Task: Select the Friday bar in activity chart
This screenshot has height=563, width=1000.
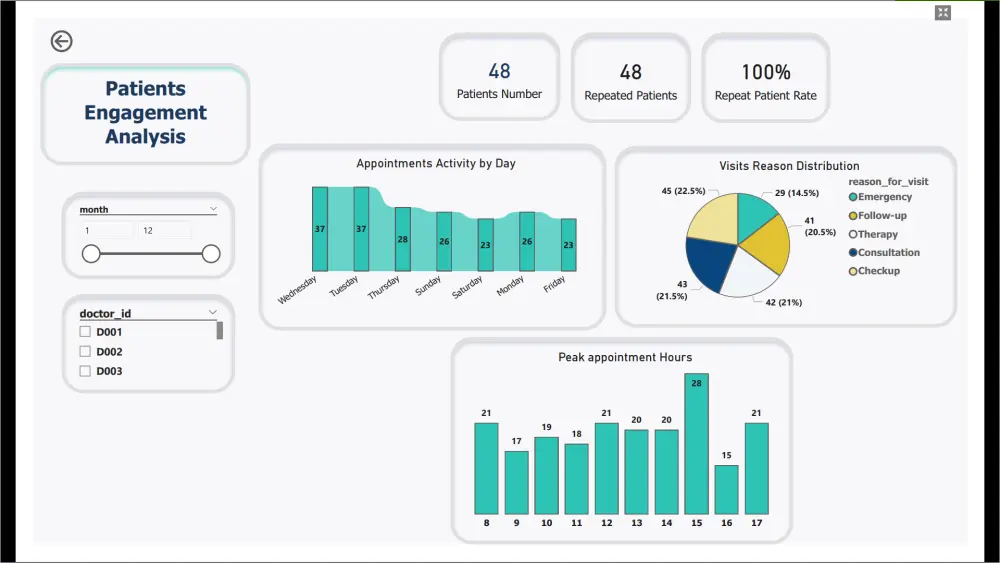Action: point(568,245)
